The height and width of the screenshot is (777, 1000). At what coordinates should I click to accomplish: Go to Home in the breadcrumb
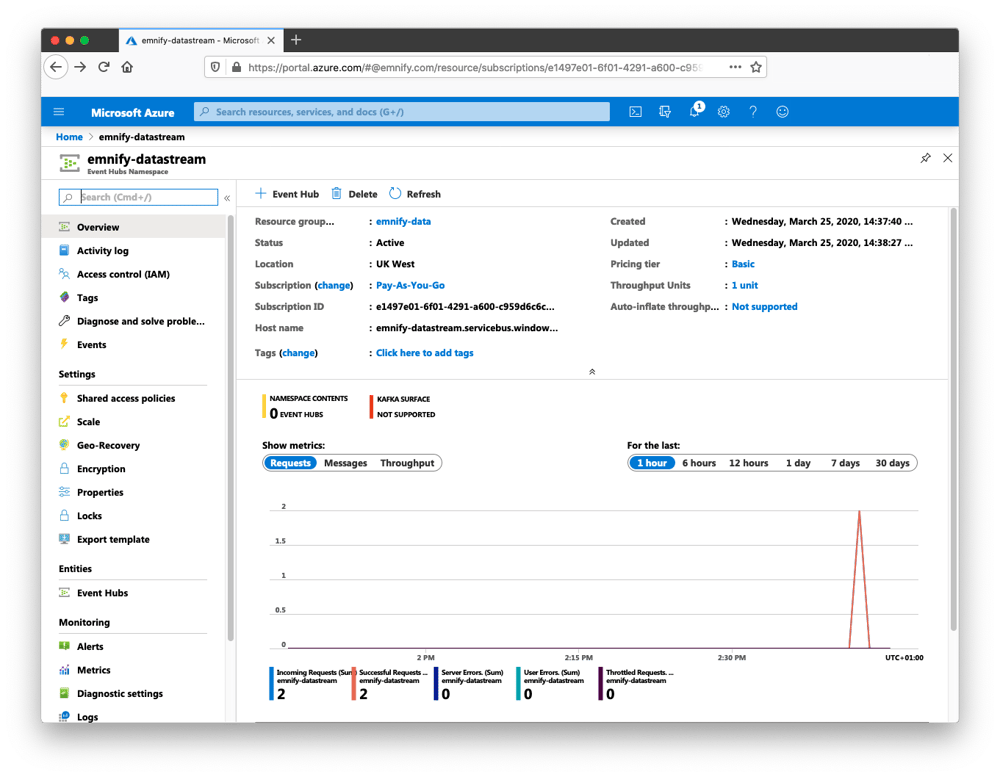(69, 137)
